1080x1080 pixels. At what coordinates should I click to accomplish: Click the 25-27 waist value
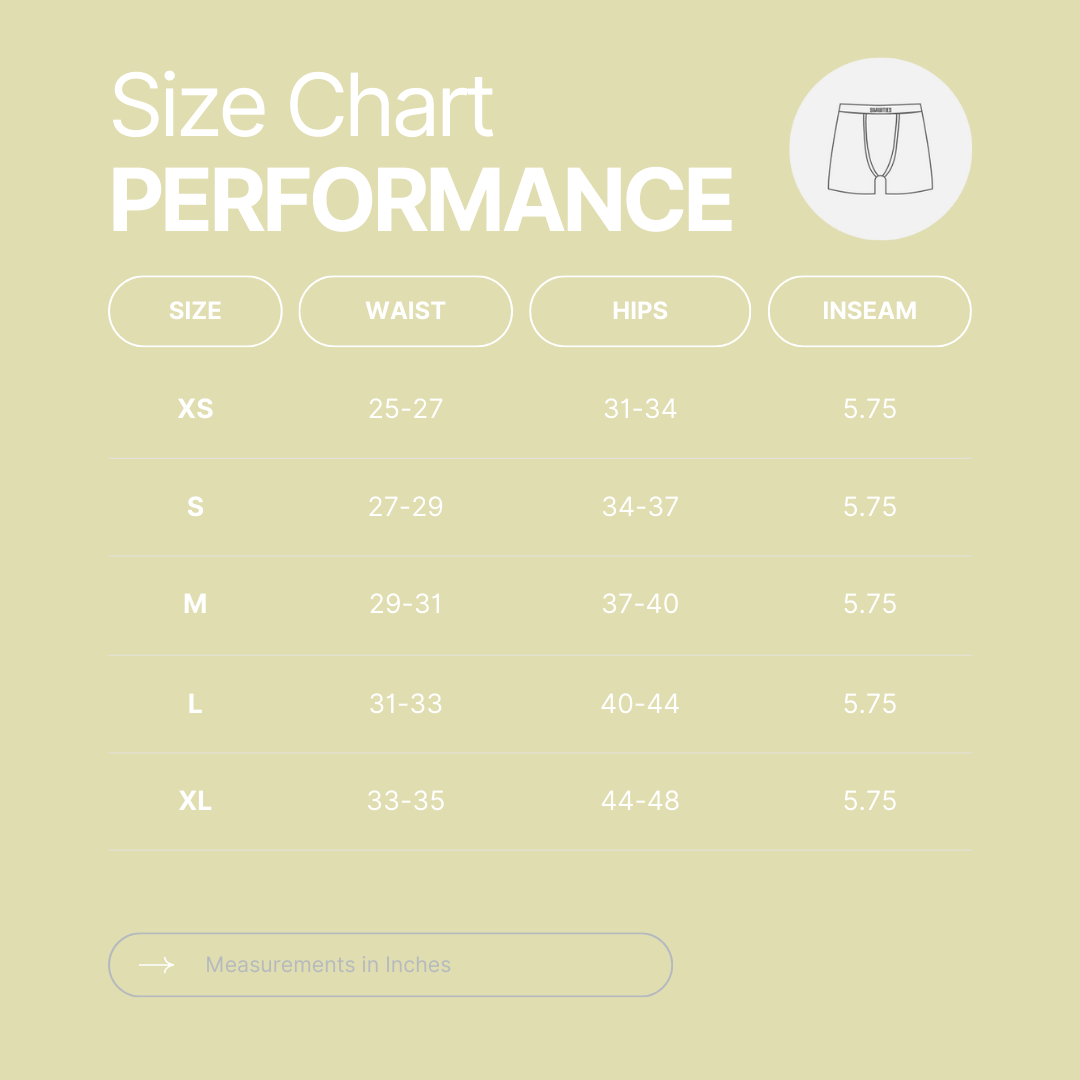(405, 409)
